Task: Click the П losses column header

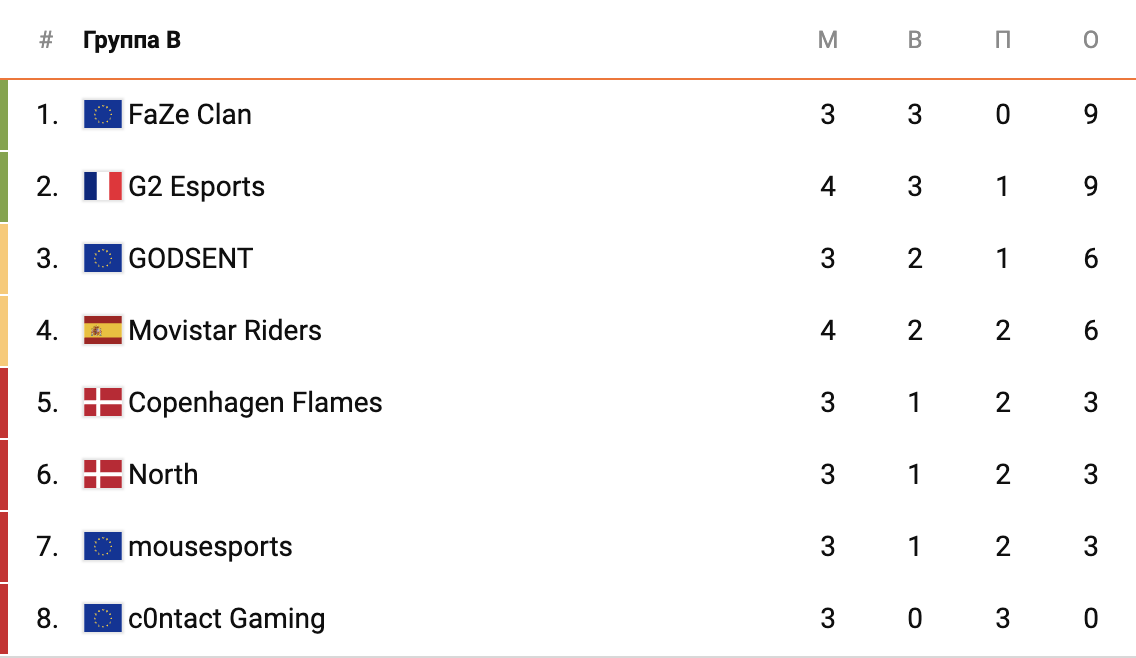Action: point(1003,40)
